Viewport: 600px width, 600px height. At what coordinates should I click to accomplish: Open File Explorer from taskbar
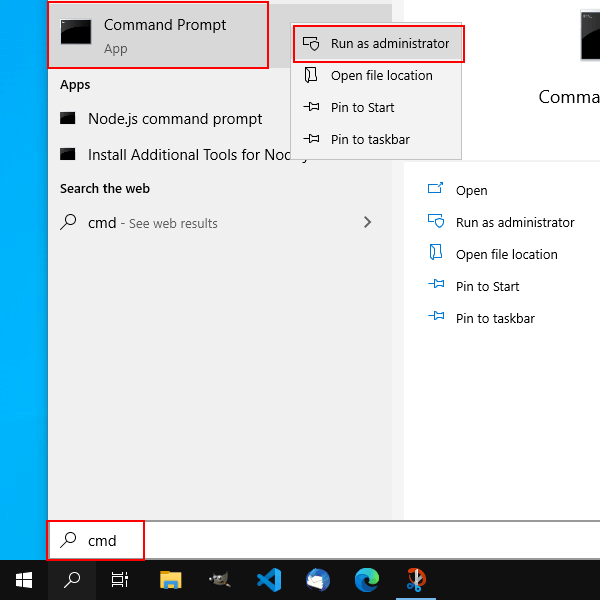pos(170,580)
